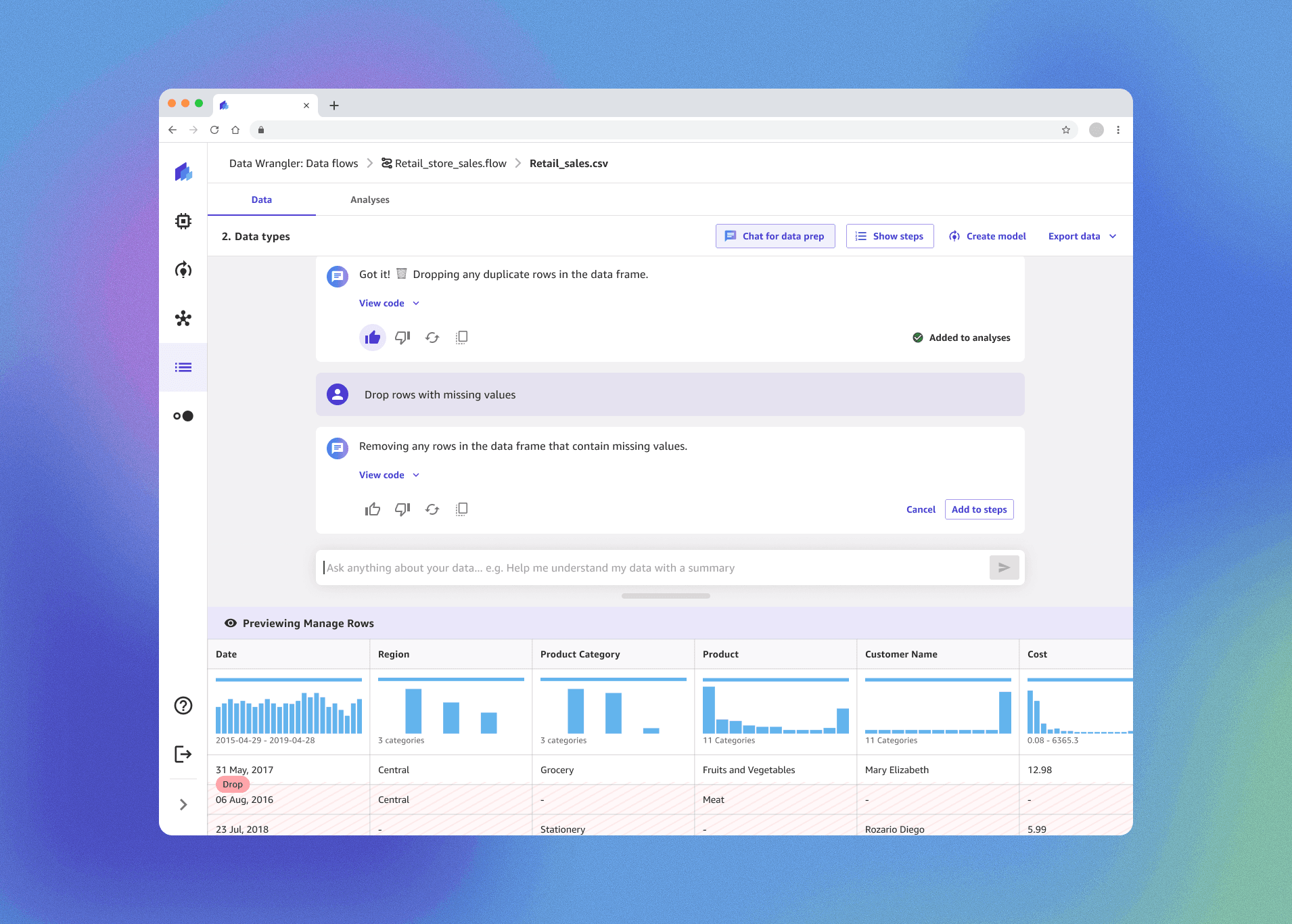Copy the missing values response
1292x924 pixels.
coord(462,509)
